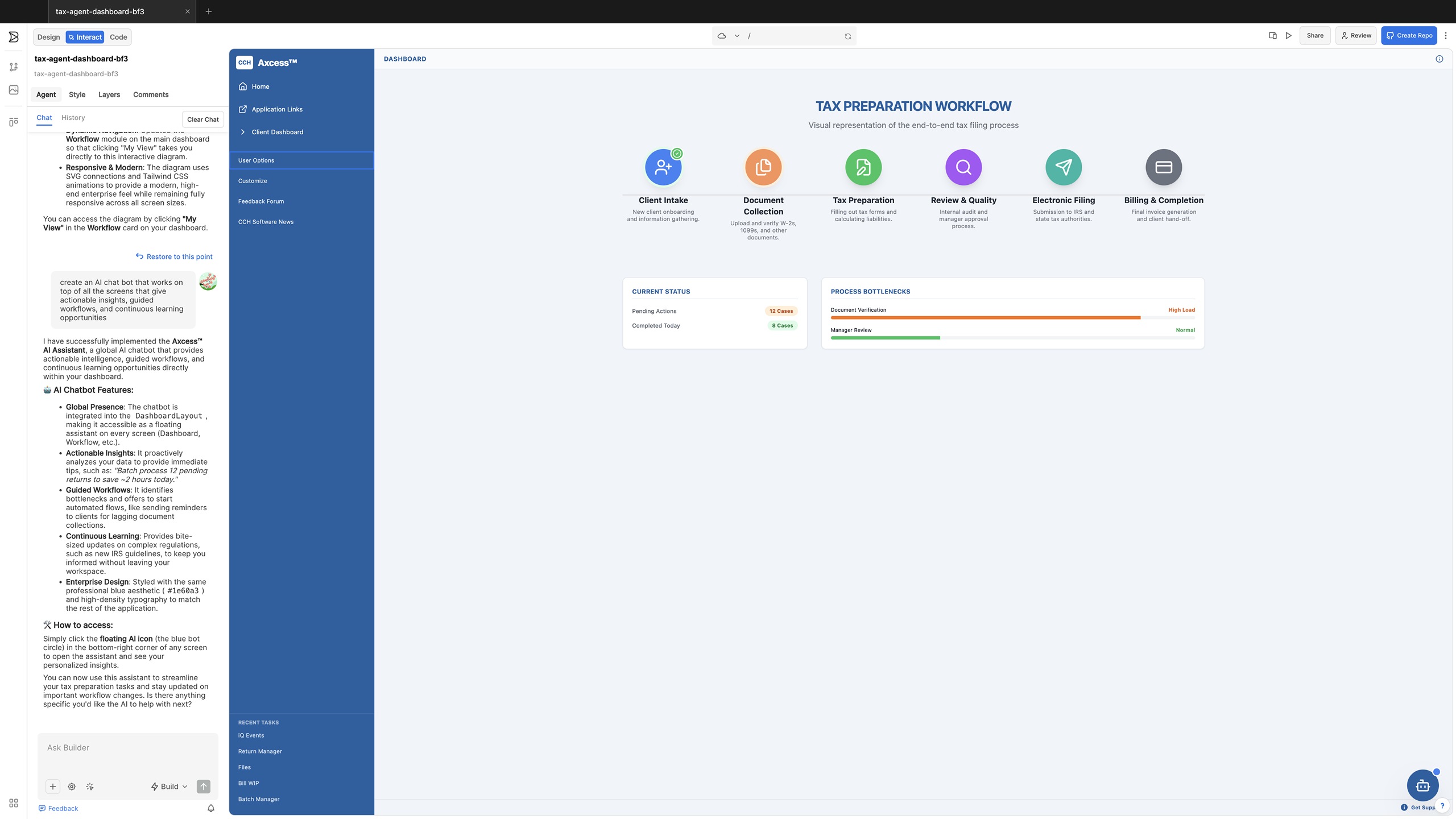Viewport: 1456px width, 819px height.
Task: Open the History chat tab
Action: [x=73, y=118]
